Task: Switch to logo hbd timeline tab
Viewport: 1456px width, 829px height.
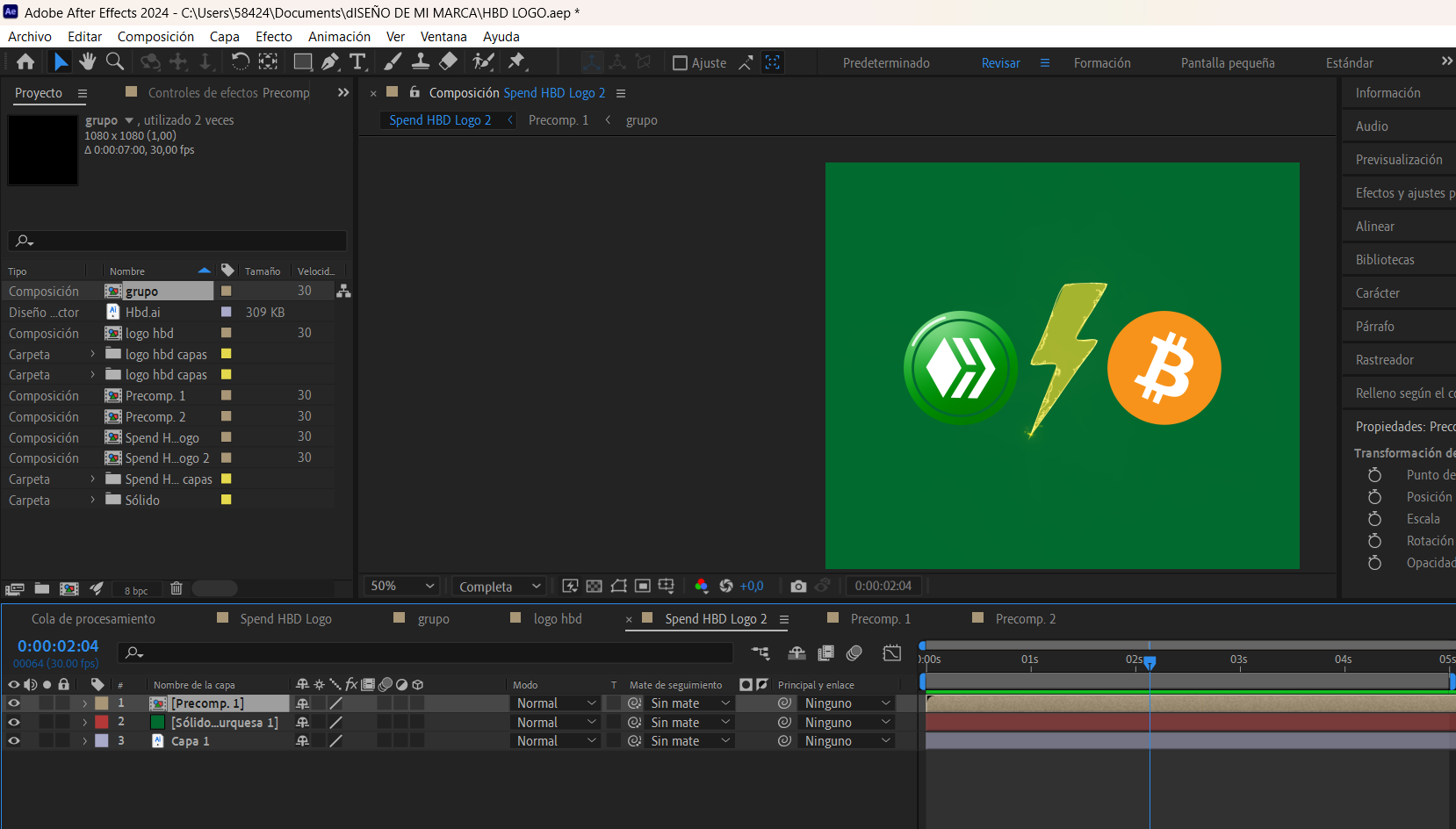Action: pos(558,619)
